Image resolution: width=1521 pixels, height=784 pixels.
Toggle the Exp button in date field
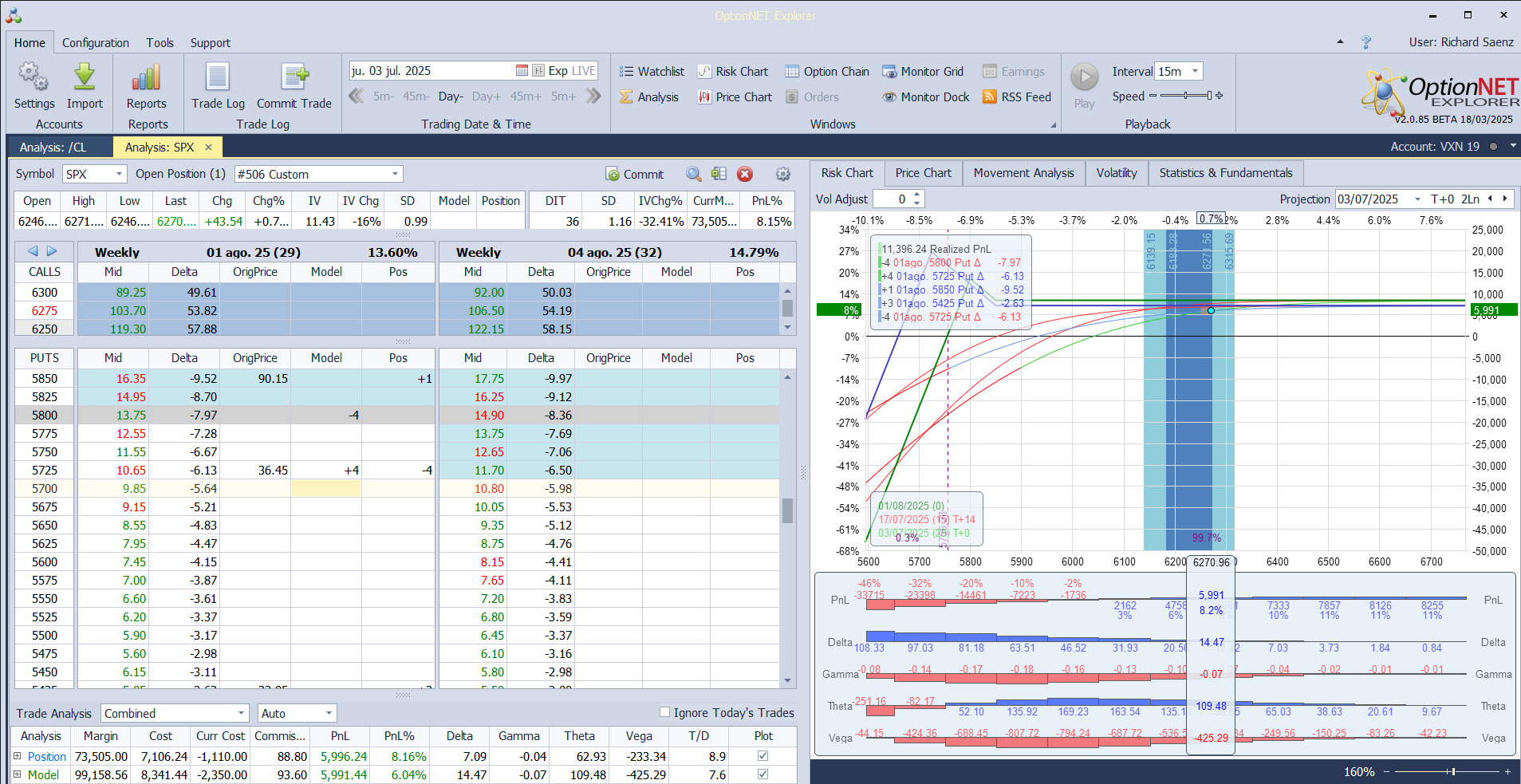coord(558,71)
